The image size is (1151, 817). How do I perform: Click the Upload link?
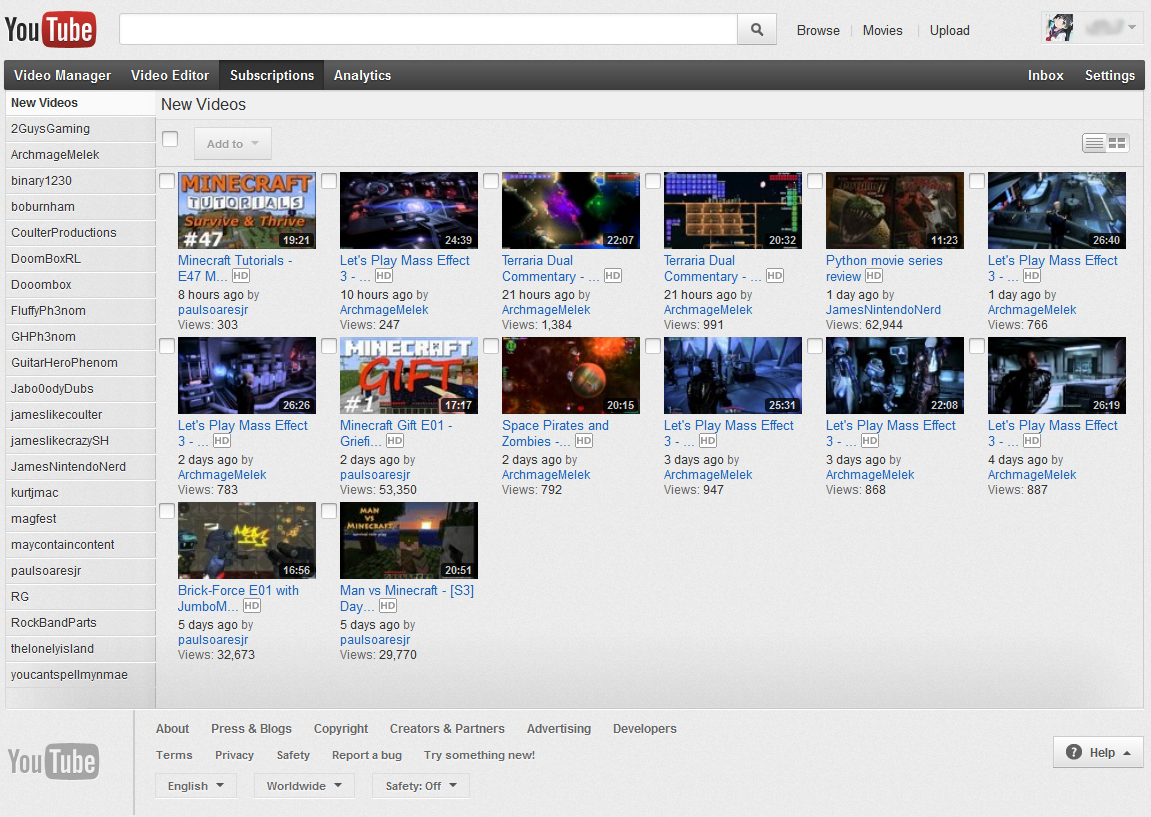[949, 30]
